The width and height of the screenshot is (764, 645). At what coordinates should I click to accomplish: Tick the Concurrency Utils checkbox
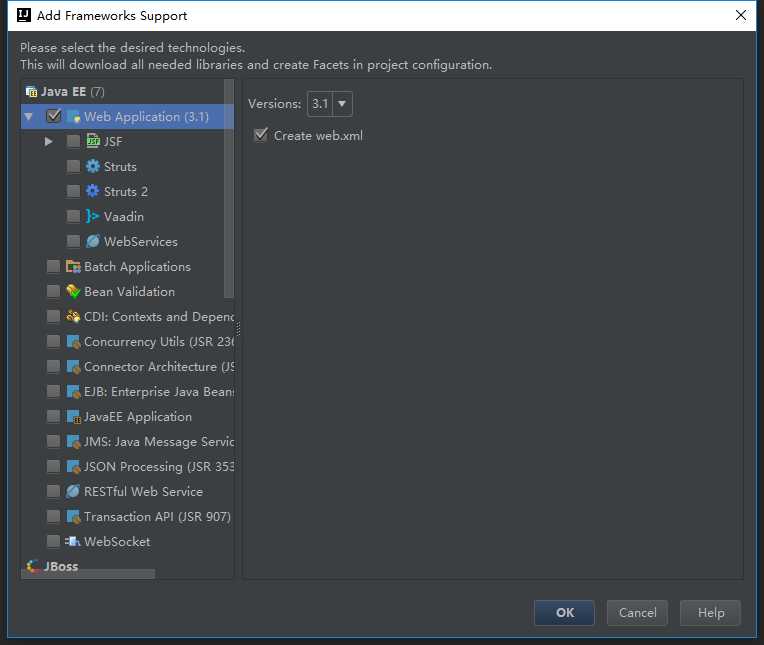coord(53,342)
